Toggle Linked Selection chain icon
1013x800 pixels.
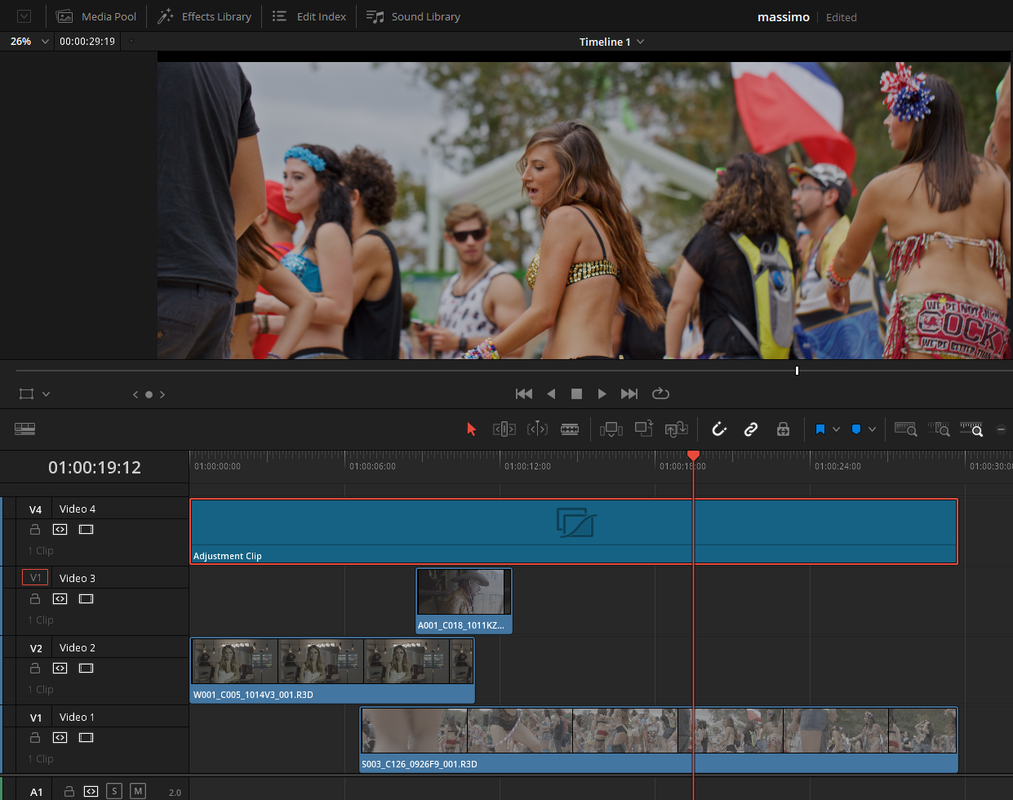pyautogui.click(x=751, y=429)
